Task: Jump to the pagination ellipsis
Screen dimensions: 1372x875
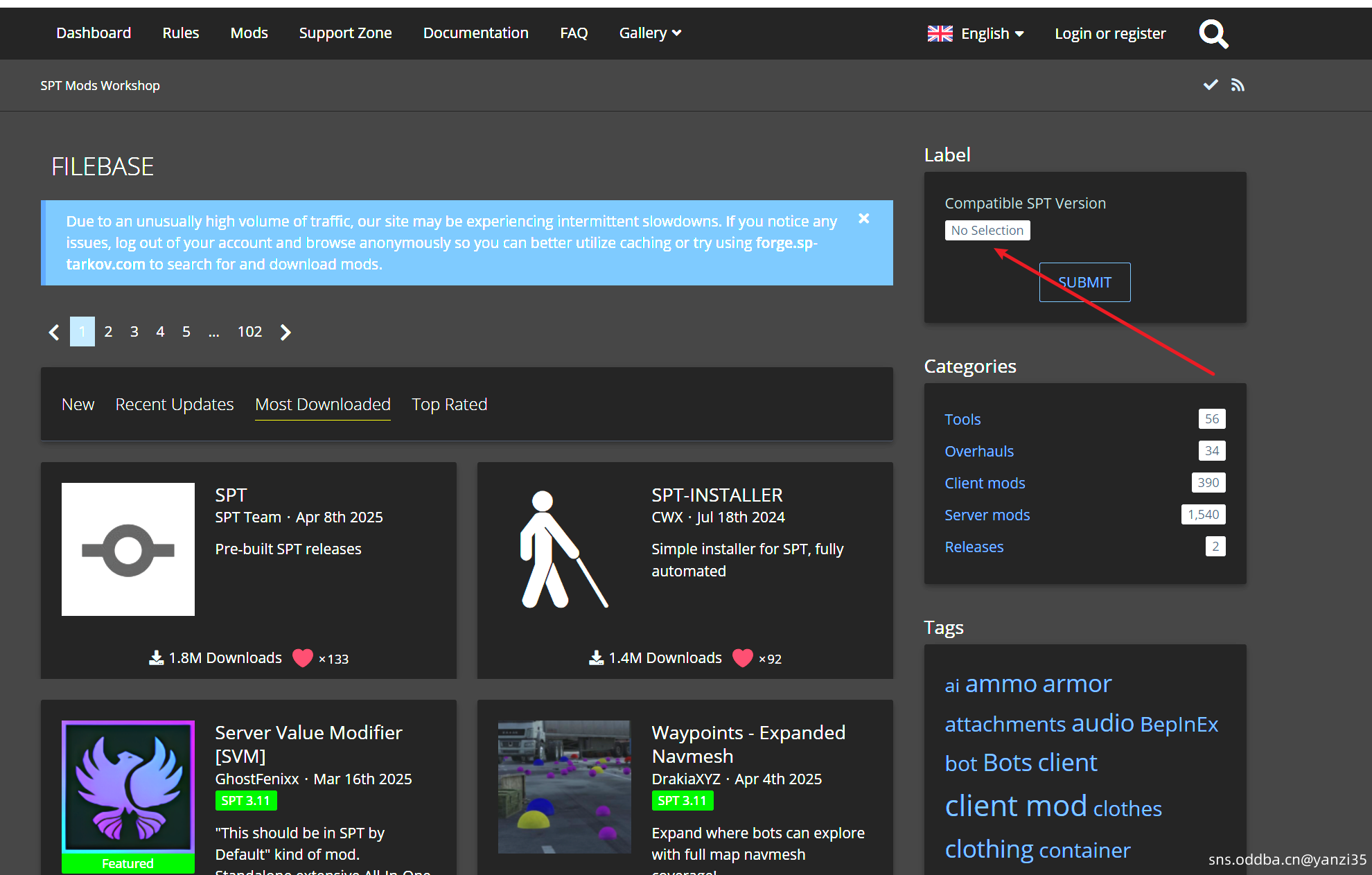Action: pos(214,332)
